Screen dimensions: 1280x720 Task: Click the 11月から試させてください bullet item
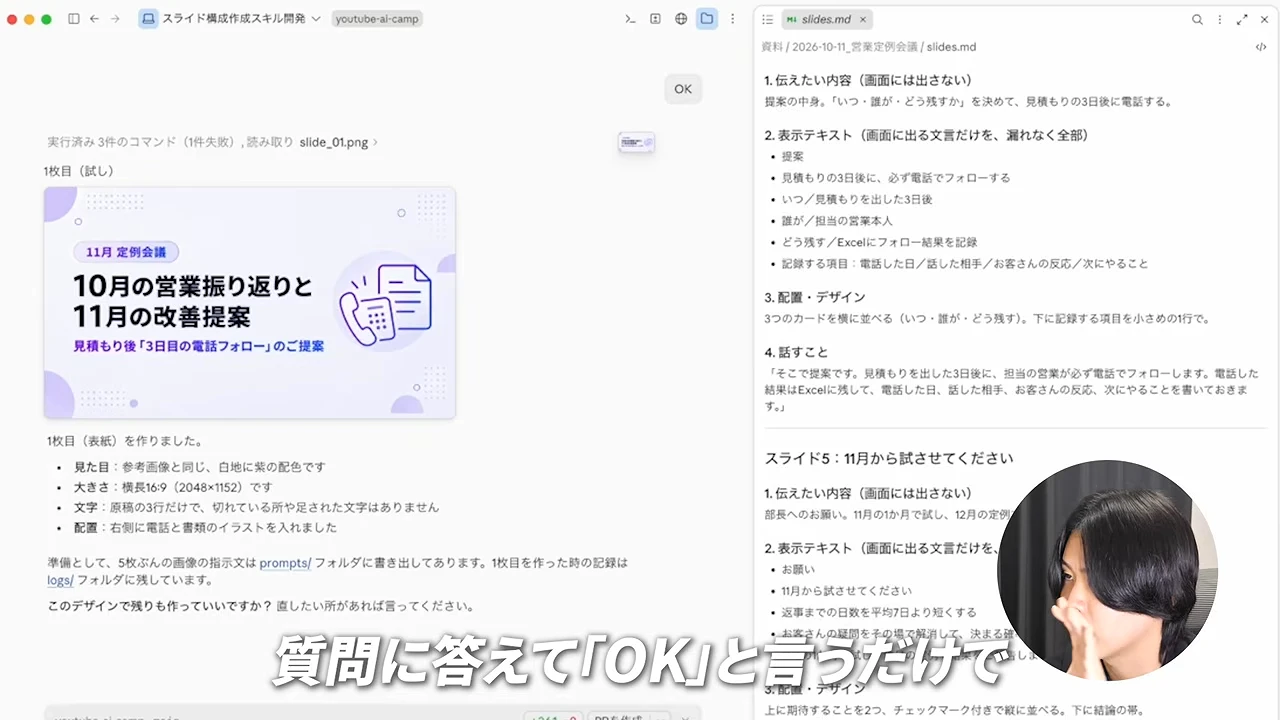(x=847, y=591)
